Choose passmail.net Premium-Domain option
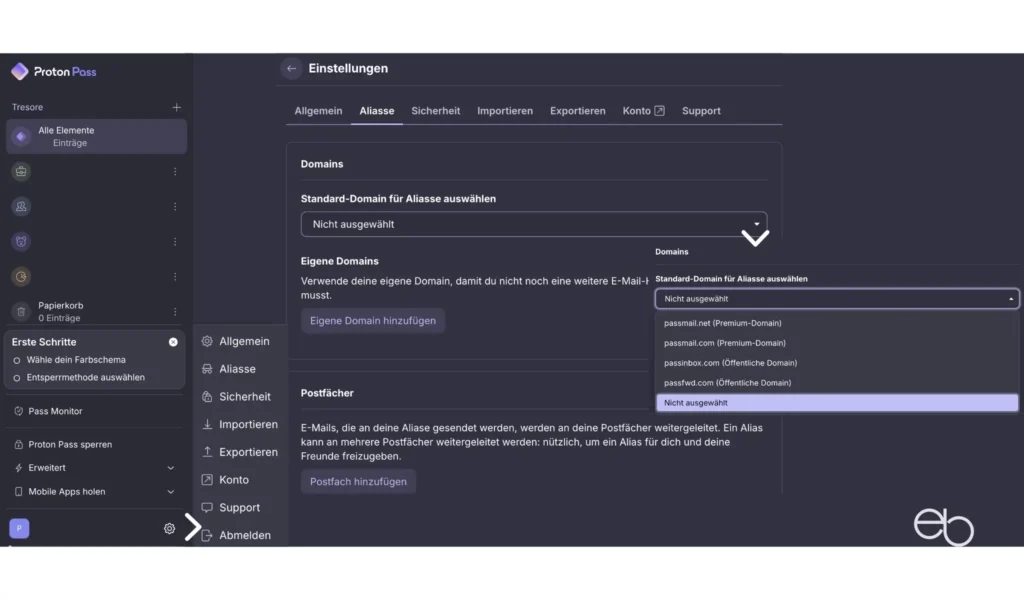Screen dimensions: 1024x600 coord(723,323)
